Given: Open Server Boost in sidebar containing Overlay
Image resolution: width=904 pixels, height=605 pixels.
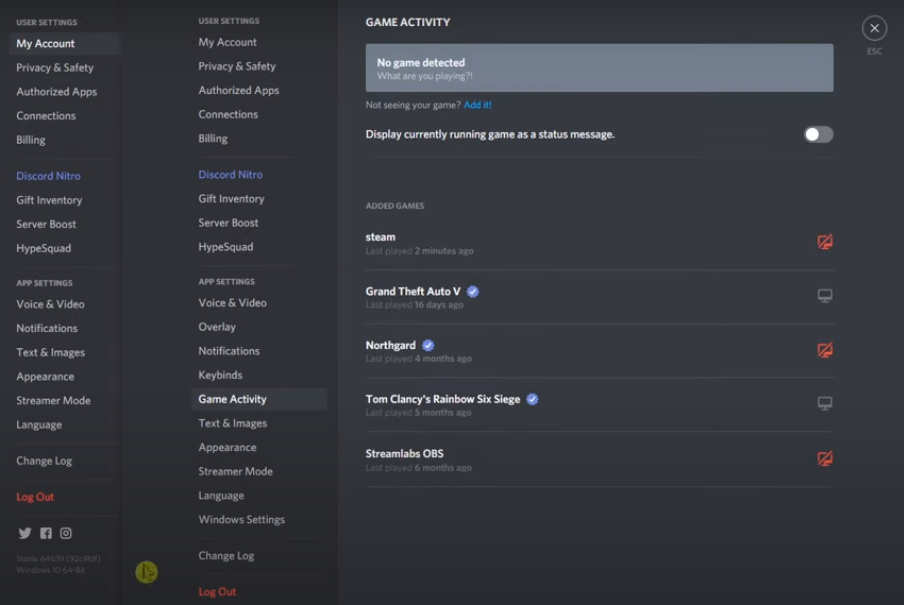Looking at the screenshot, I should 228,223.
